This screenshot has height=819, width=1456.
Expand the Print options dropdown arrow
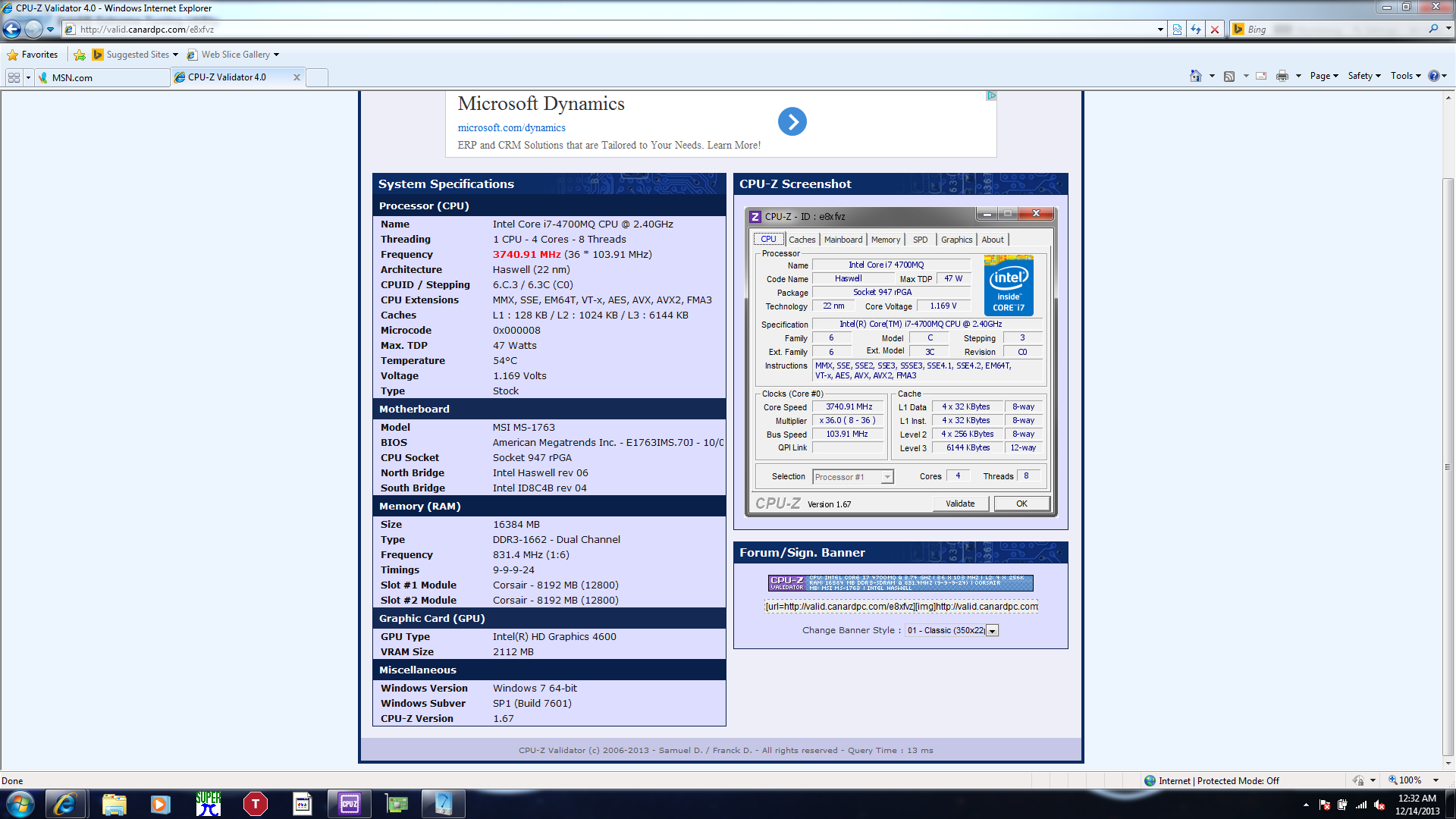coord(1298,76)
